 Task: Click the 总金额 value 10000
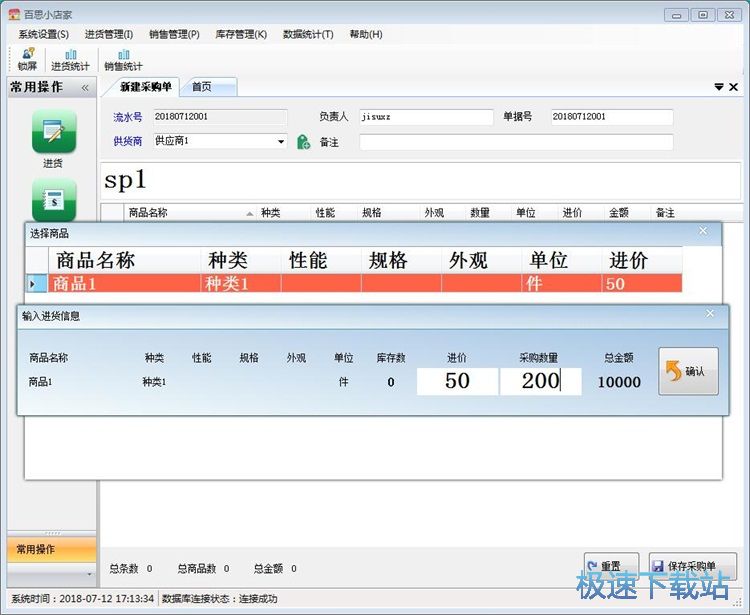coord(619,382)
